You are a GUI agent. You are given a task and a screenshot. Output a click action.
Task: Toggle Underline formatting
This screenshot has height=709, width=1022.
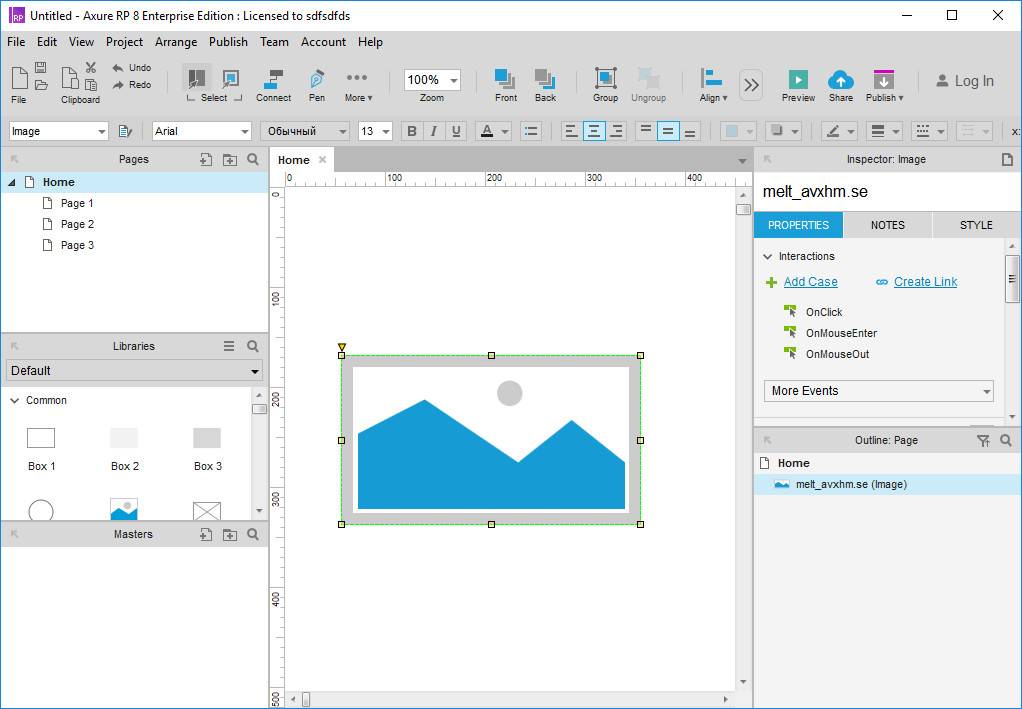tap(456, 131)
